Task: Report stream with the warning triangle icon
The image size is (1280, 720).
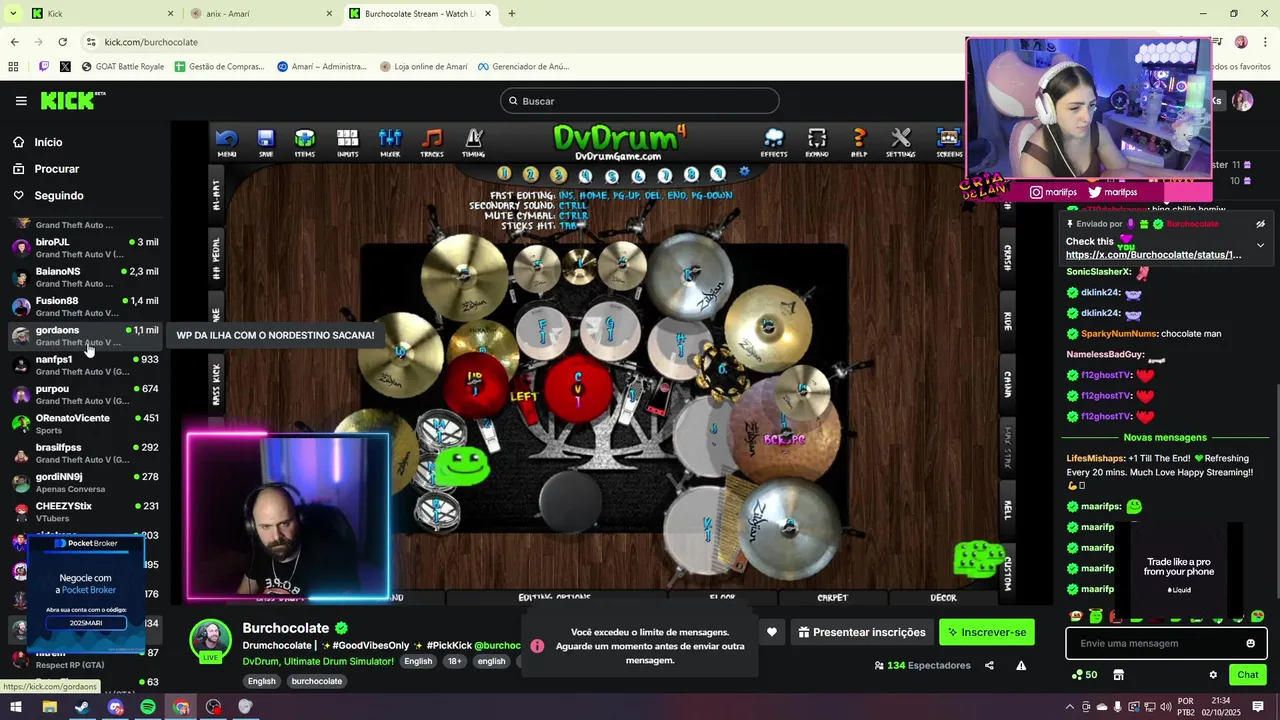Action: click(1021, 666)
